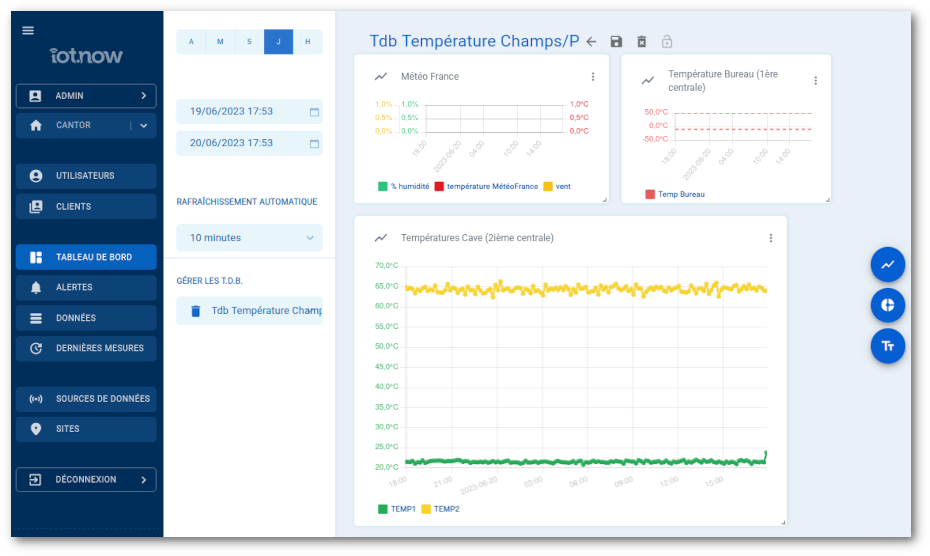This screenshot has width=930, height=556.
Task: Add a text widget via floating button
Action: click(887, 346)
